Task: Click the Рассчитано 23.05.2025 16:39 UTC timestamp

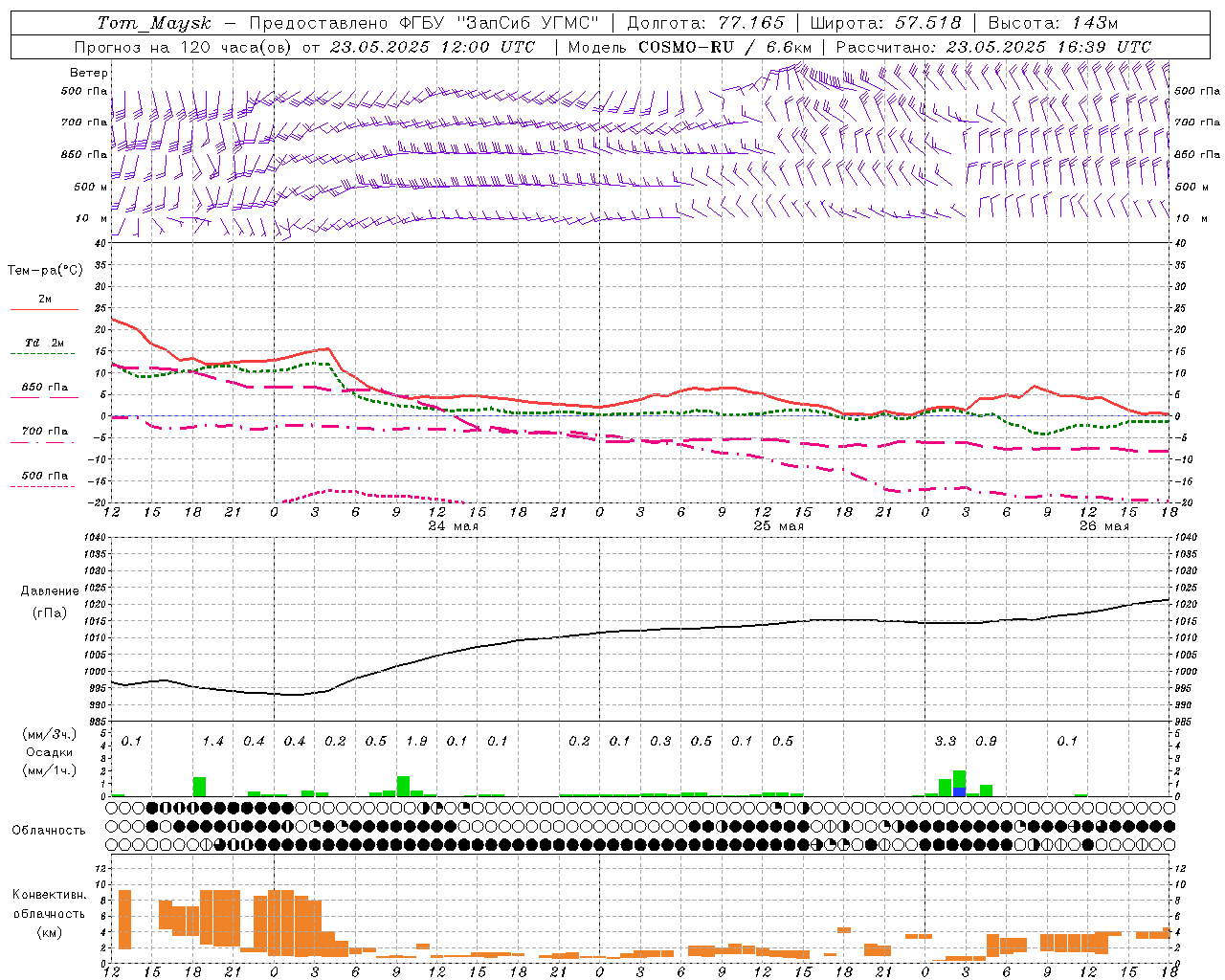Action: pos(993,47)
